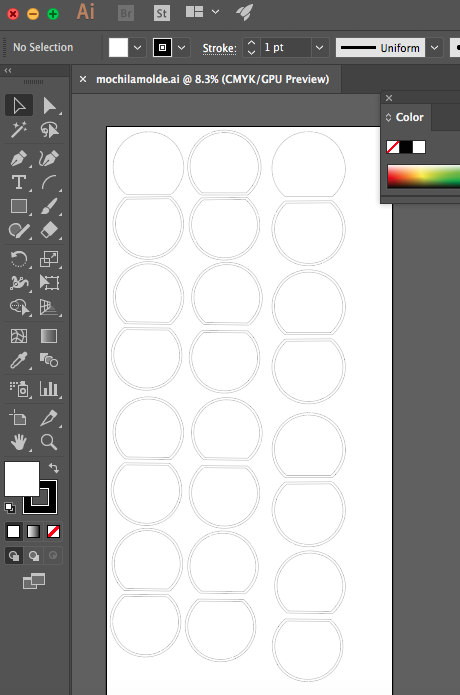Close the Color panel

[x=389, y=98]
